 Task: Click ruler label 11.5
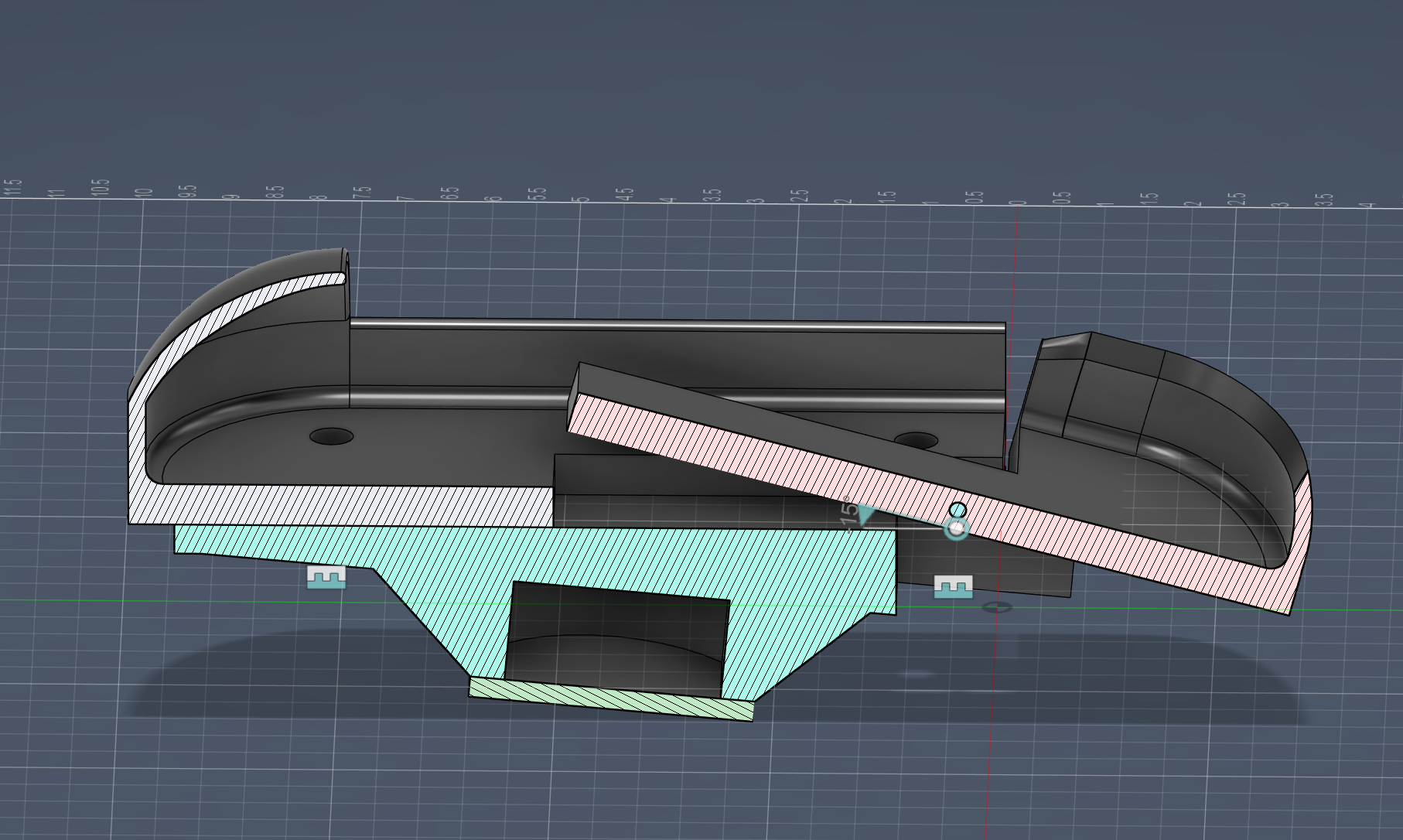click(x=12, y=188)
